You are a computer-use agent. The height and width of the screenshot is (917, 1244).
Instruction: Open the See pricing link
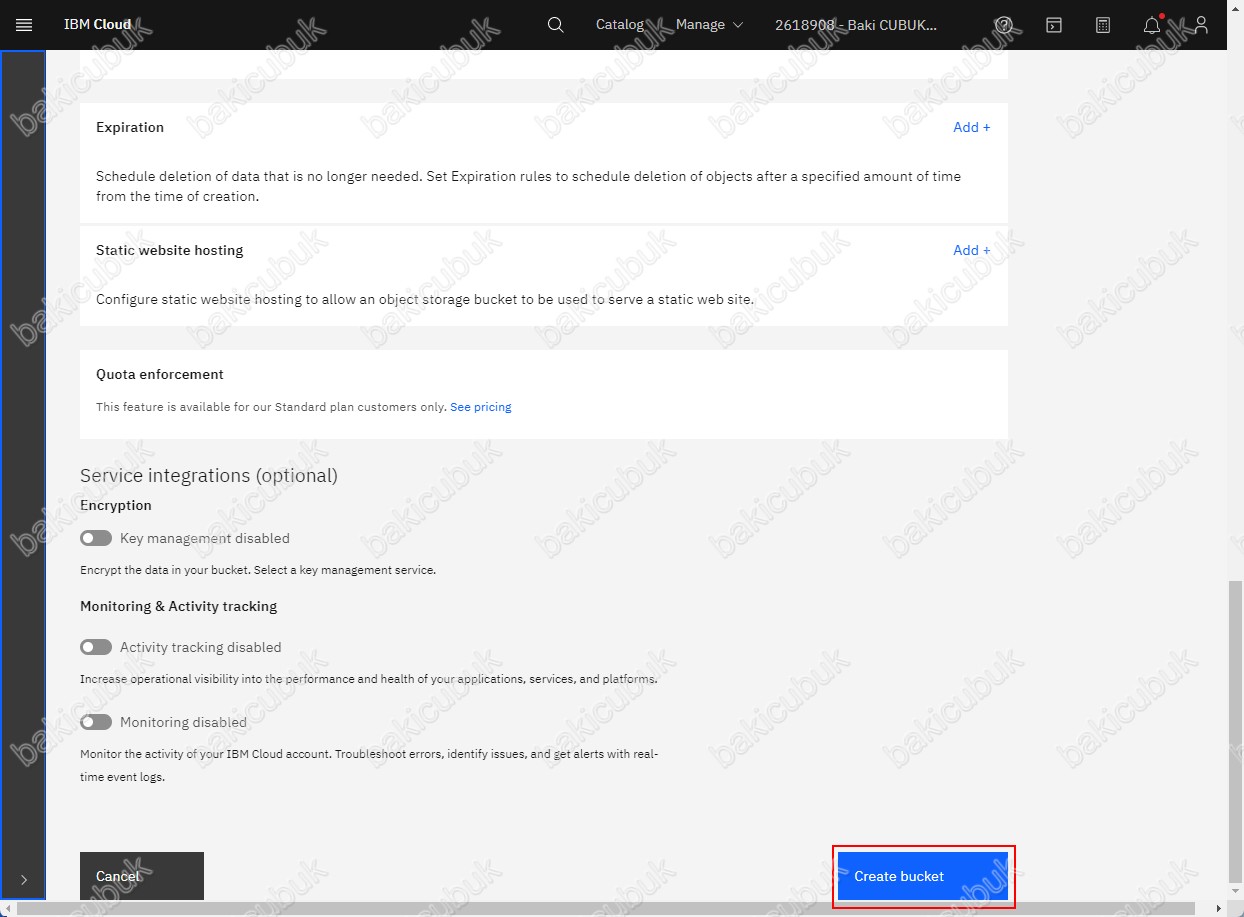(x=481, y=407)
